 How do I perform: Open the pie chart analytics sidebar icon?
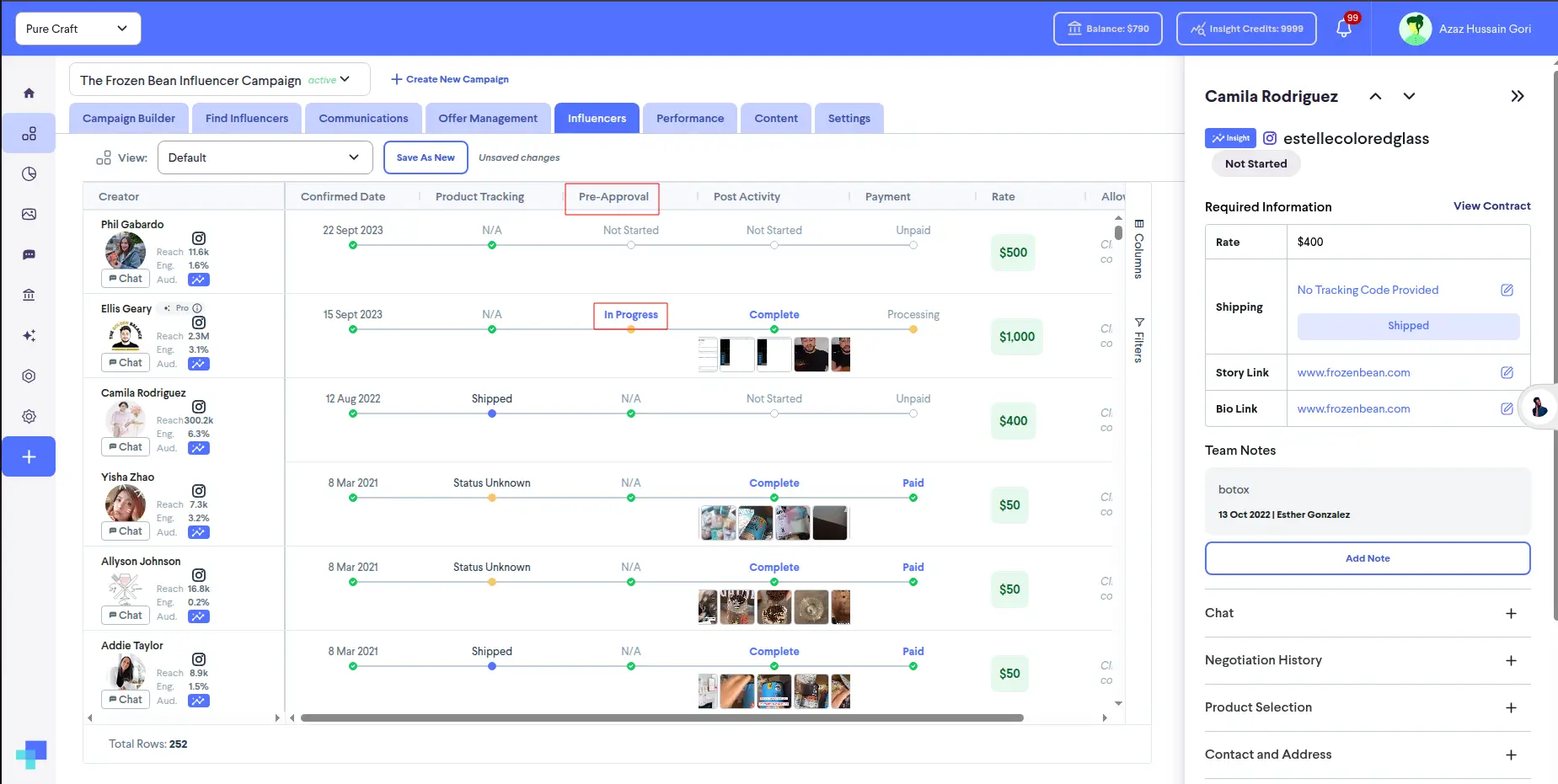[29, 173]
